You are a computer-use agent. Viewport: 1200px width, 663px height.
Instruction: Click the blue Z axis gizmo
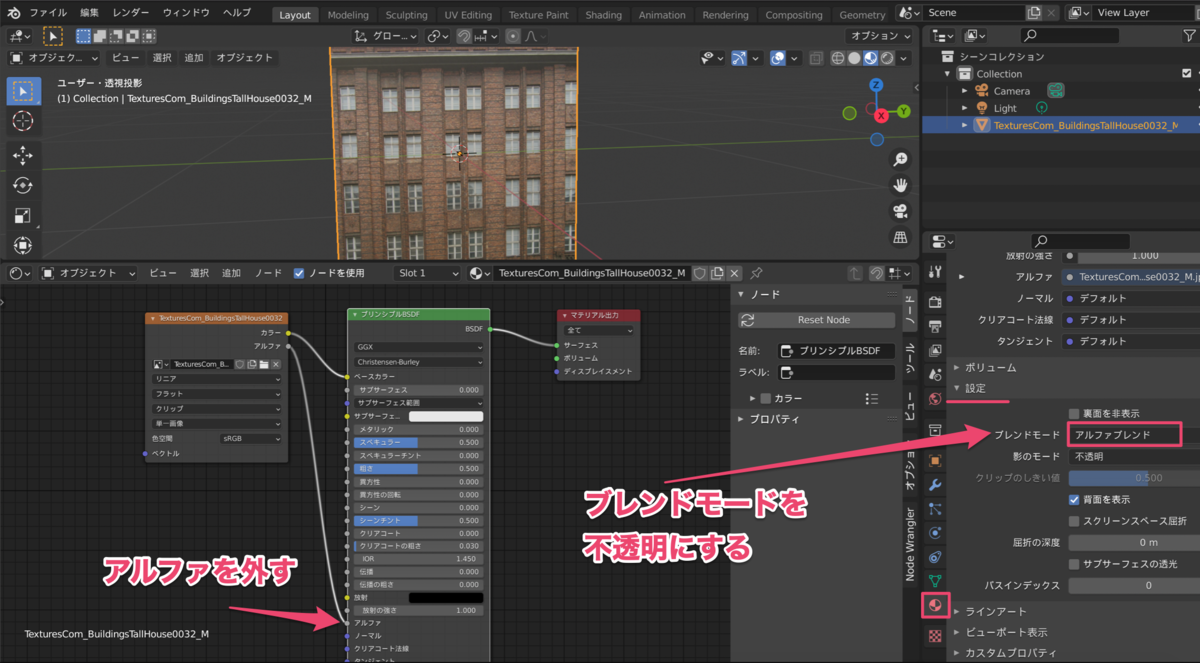tap(876, 85)
